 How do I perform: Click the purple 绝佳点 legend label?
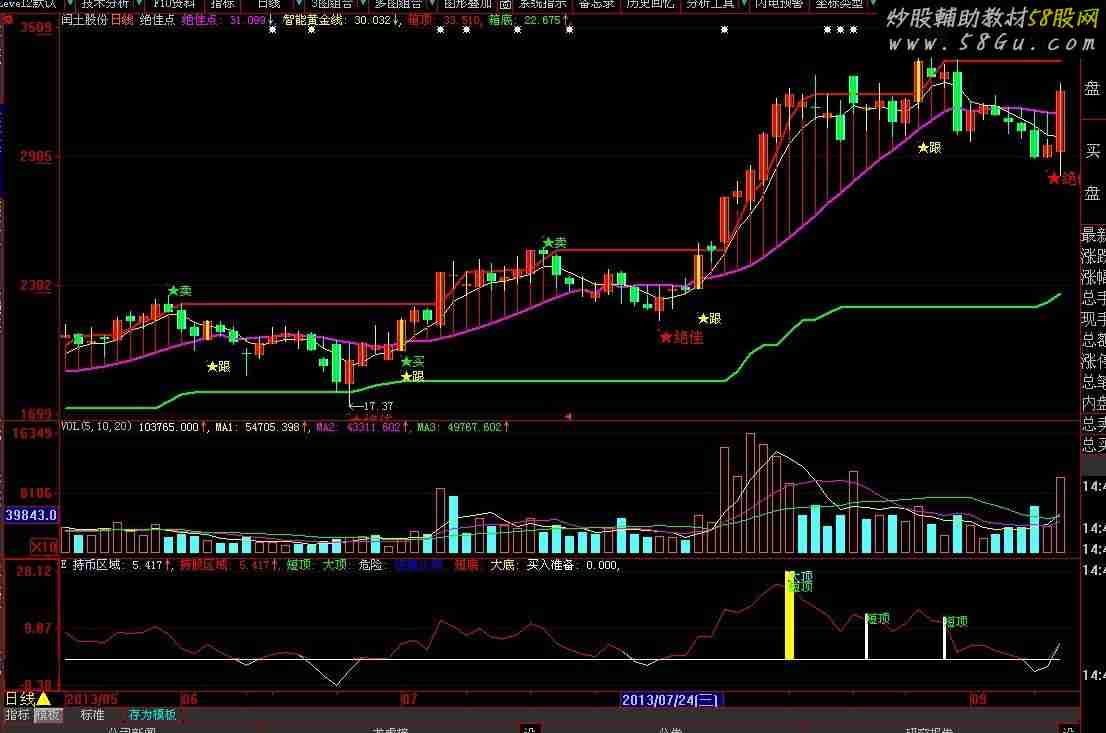199,20
